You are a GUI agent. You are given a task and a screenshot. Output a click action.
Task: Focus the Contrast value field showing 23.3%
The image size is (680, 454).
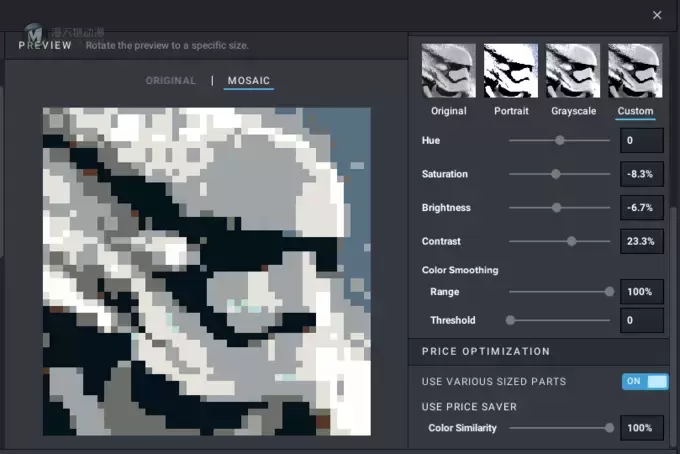[641, 241]
